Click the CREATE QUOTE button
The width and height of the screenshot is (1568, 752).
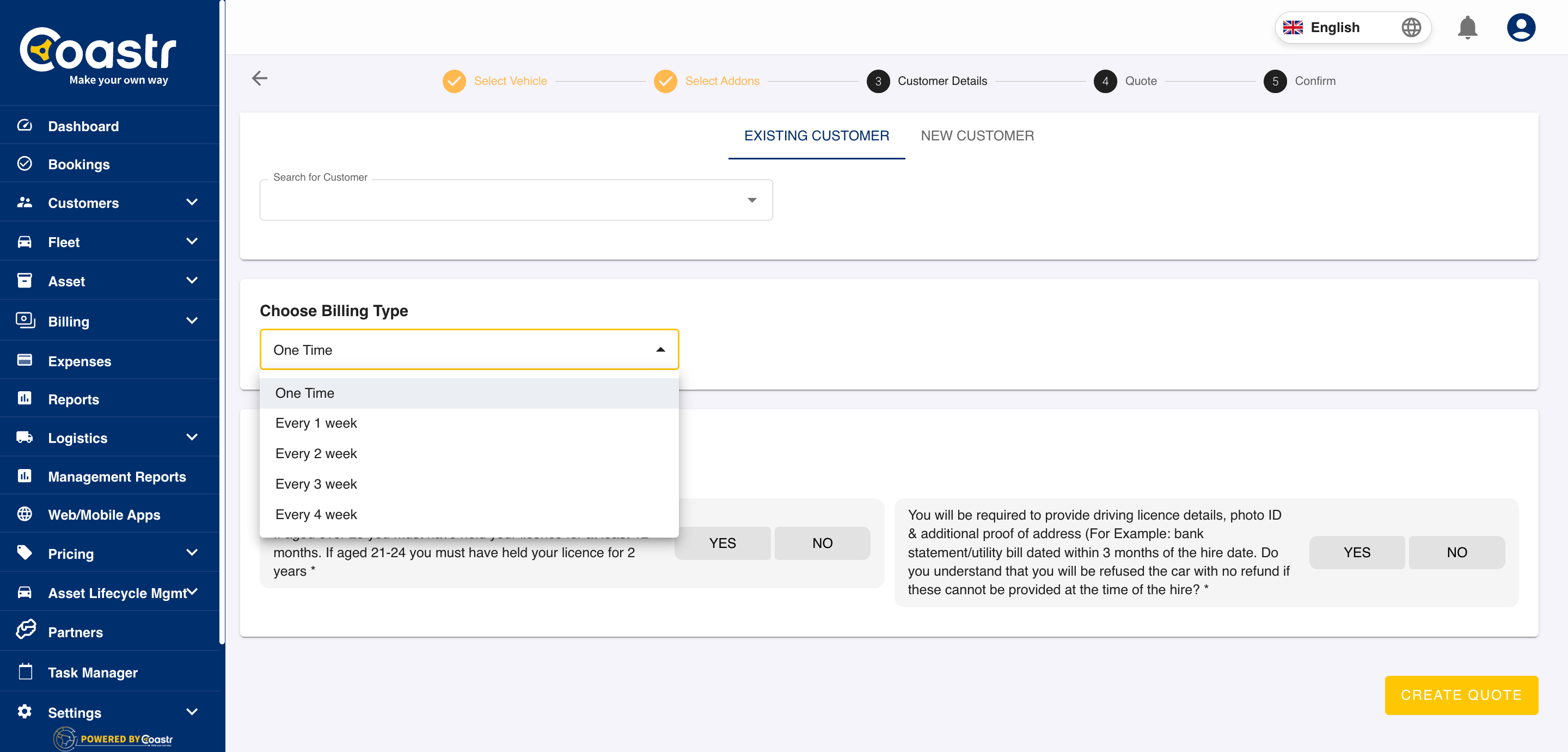[x=1461, y=695]
